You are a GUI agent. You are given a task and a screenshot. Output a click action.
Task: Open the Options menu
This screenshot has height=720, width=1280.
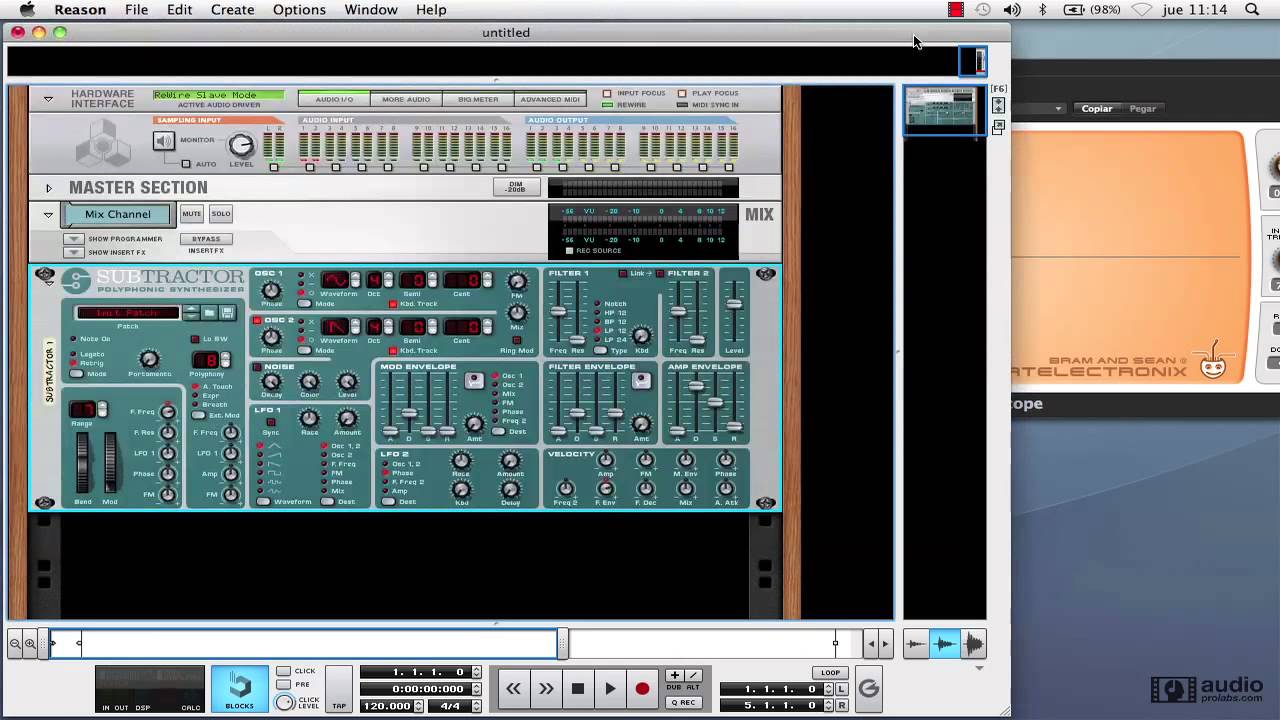pos(299,10)
